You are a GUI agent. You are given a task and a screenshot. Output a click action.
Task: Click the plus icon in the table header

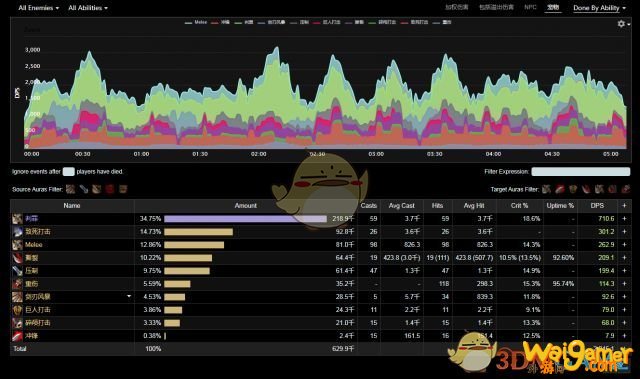pyautogui.click(x=624, y=206)
